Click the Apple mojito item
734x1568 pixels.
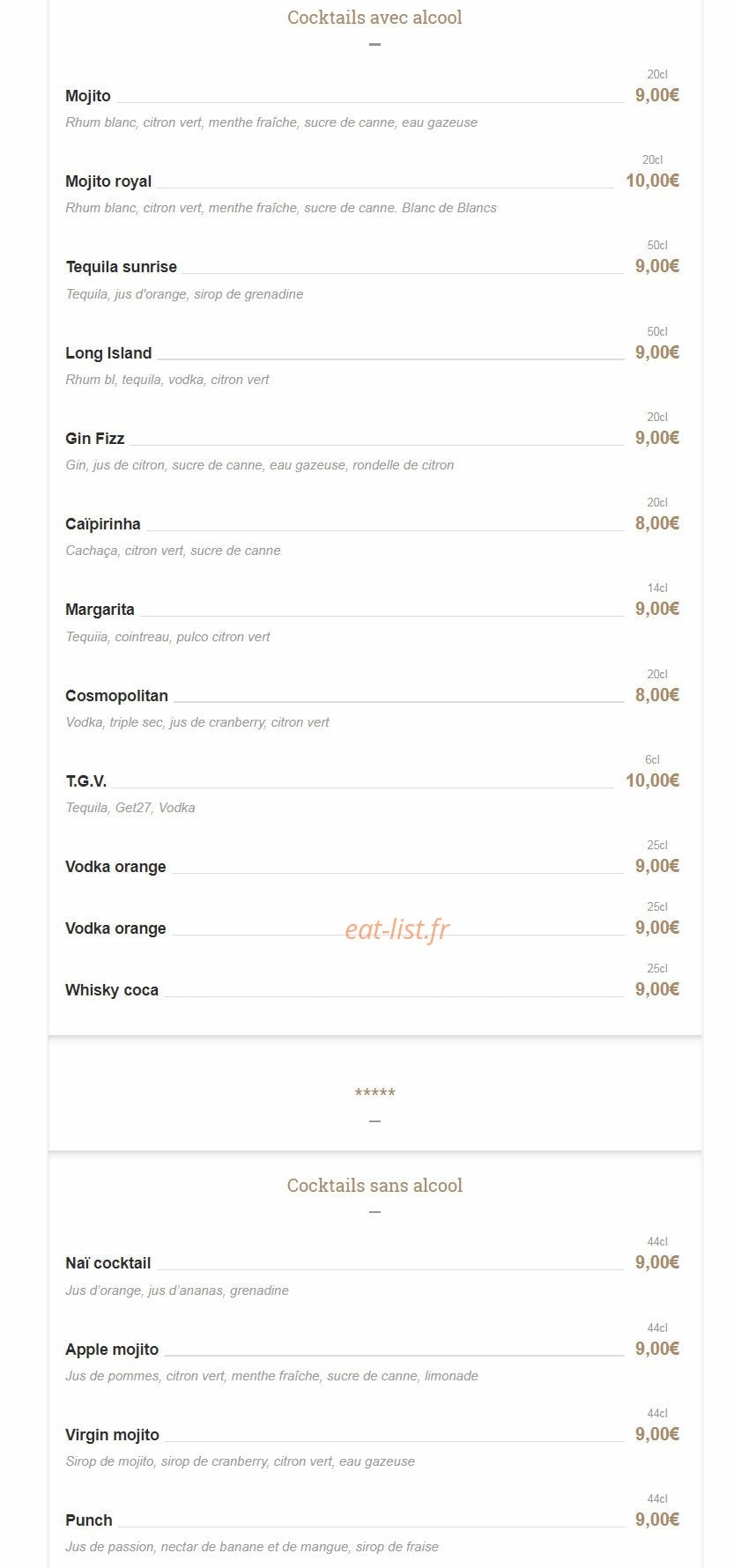pyautogui.click(x=112, y=1350)
